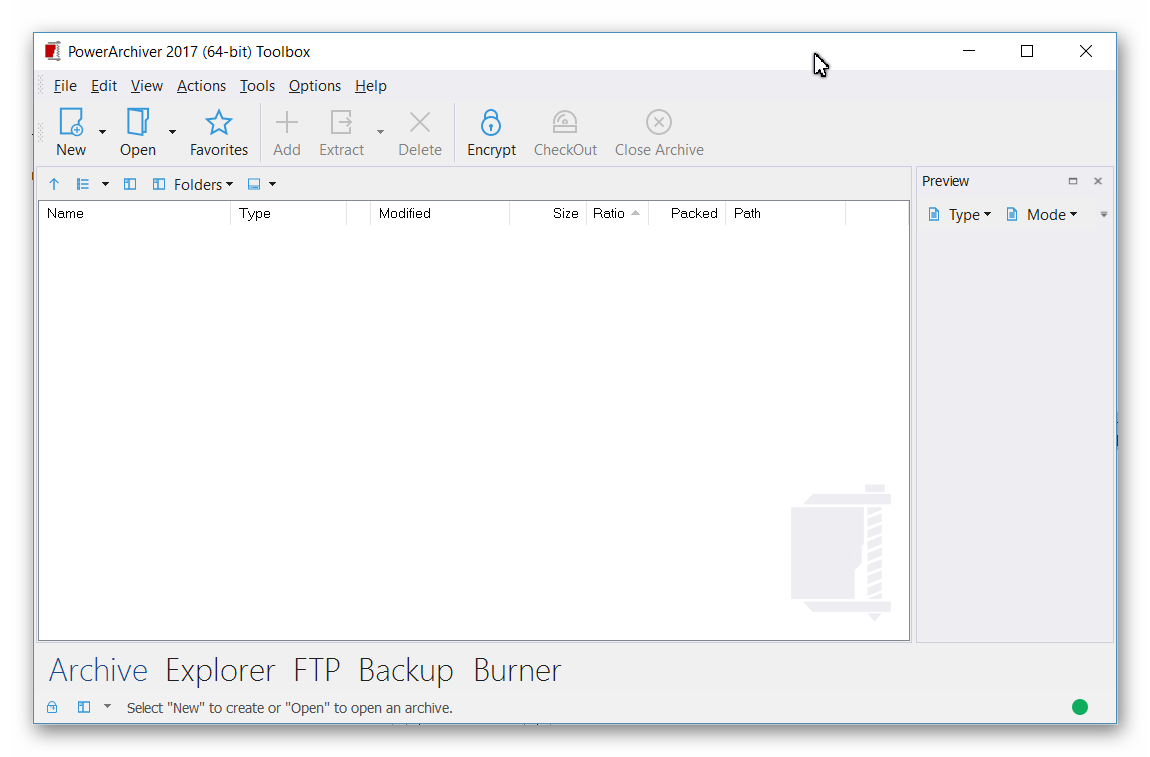Click the green status indicator dot

pyautogui.click(x=1080, y=707)
